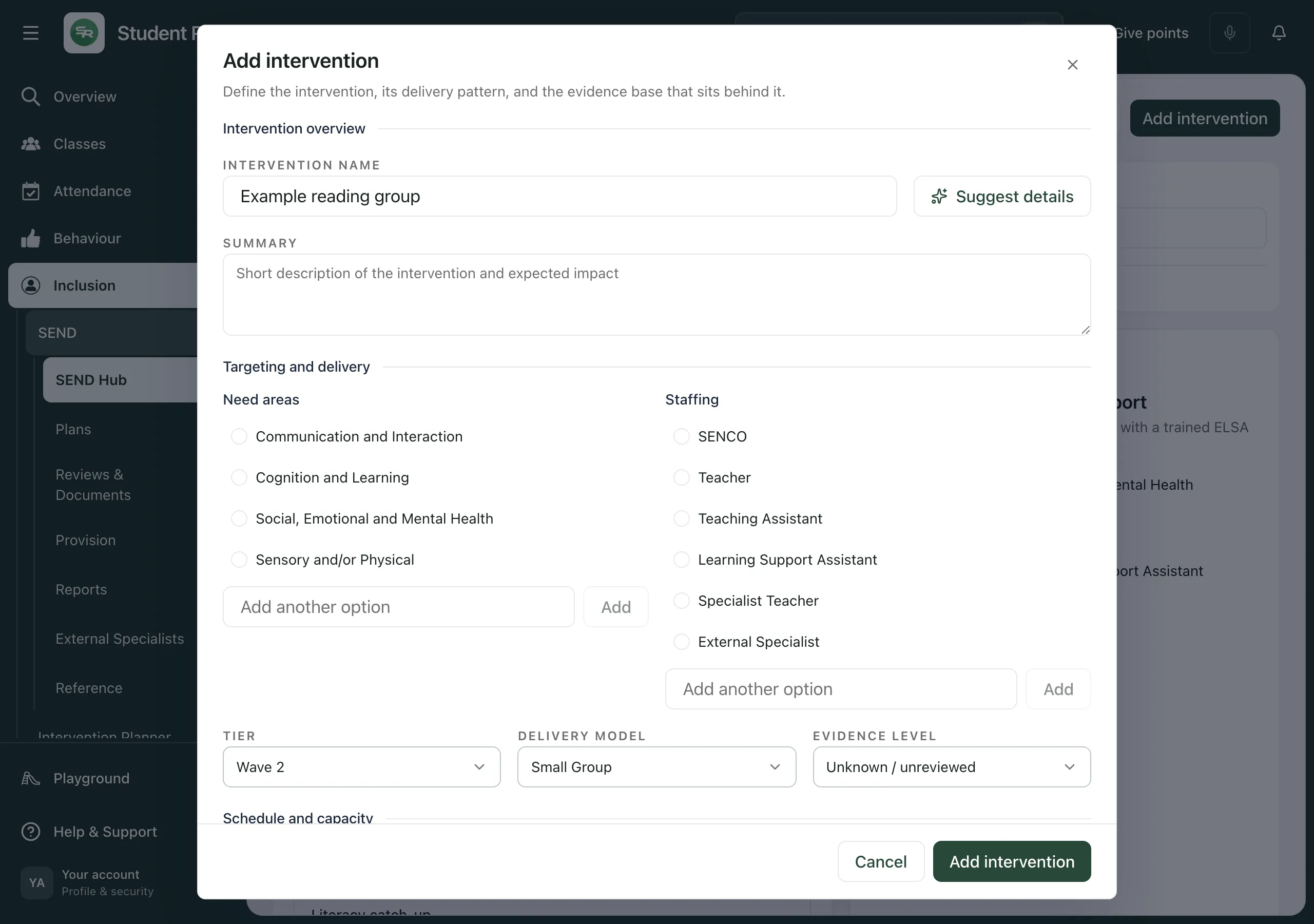This screenshot has height=924, width=1314.
Task: Open SEND Hub in sidebar
Action: point(120,380)
